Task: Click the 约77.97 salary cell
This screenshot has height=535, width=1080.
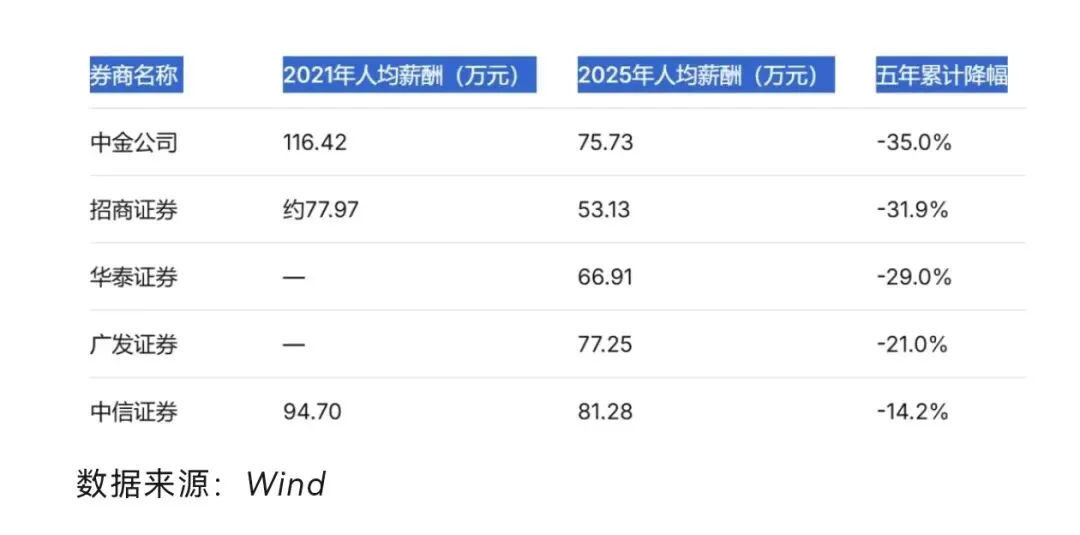Action: (321, 209)
